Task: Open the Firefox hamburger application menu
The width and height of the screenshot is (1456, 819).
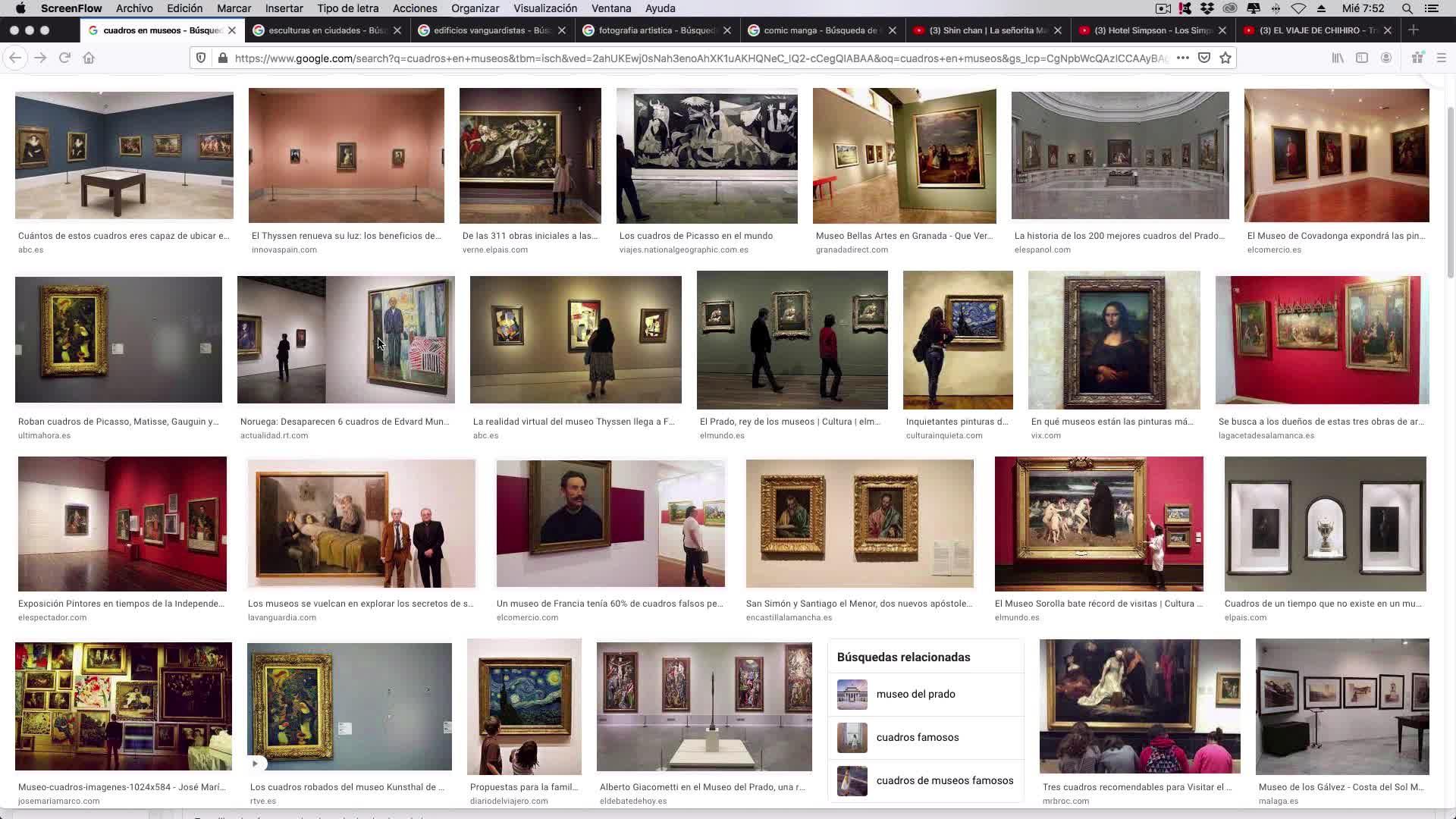Action: [1442, 58]
